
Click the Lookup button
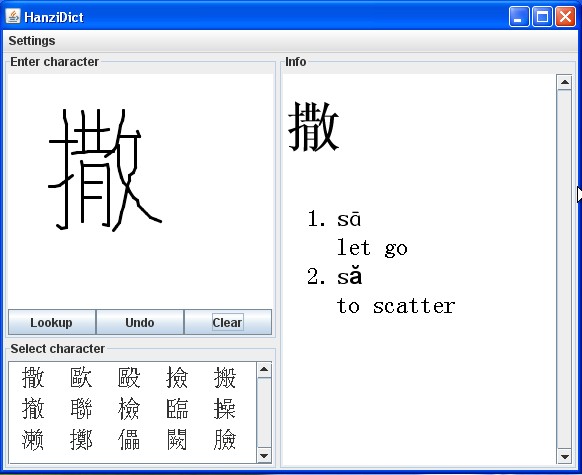point(52,322)
